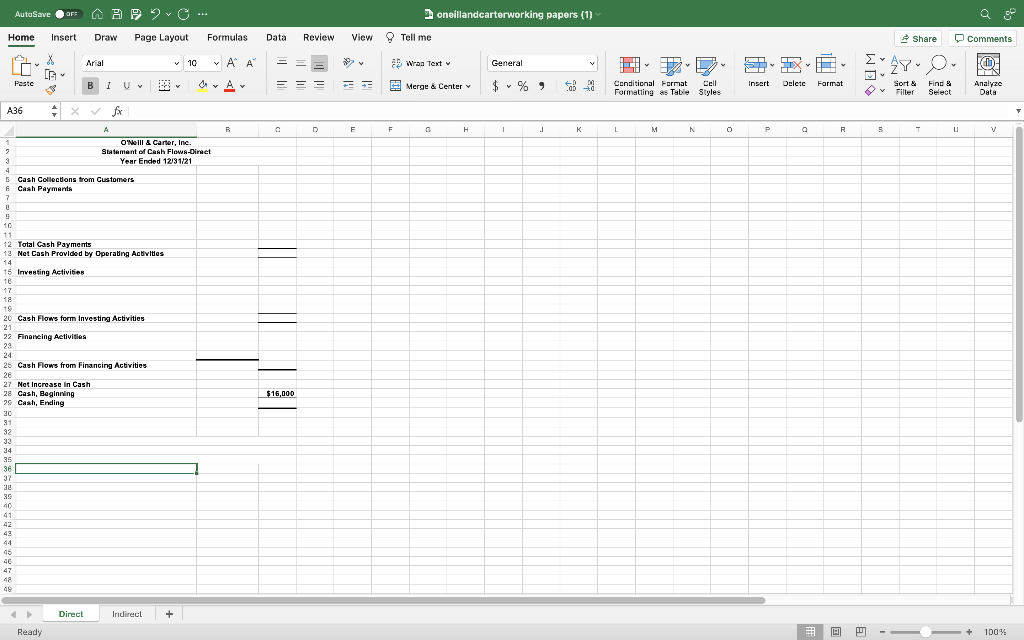Click the Paste clipboard icon
The height and width of the screenshot is (640, 1024).
22,66
